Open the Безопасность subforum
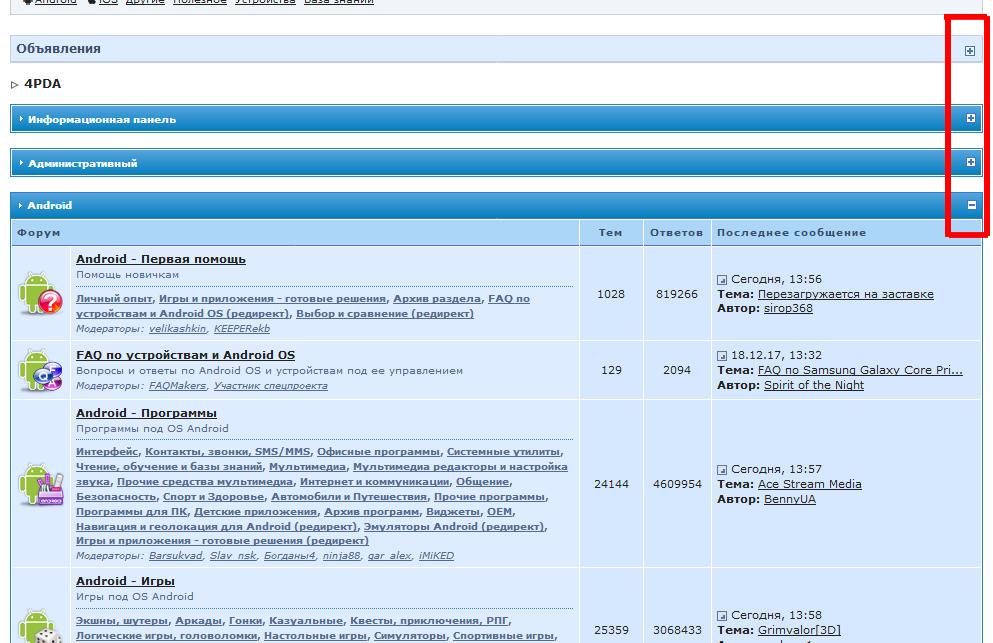The height and width of the screenshot is (643, 993). click(x=116, y=497)
